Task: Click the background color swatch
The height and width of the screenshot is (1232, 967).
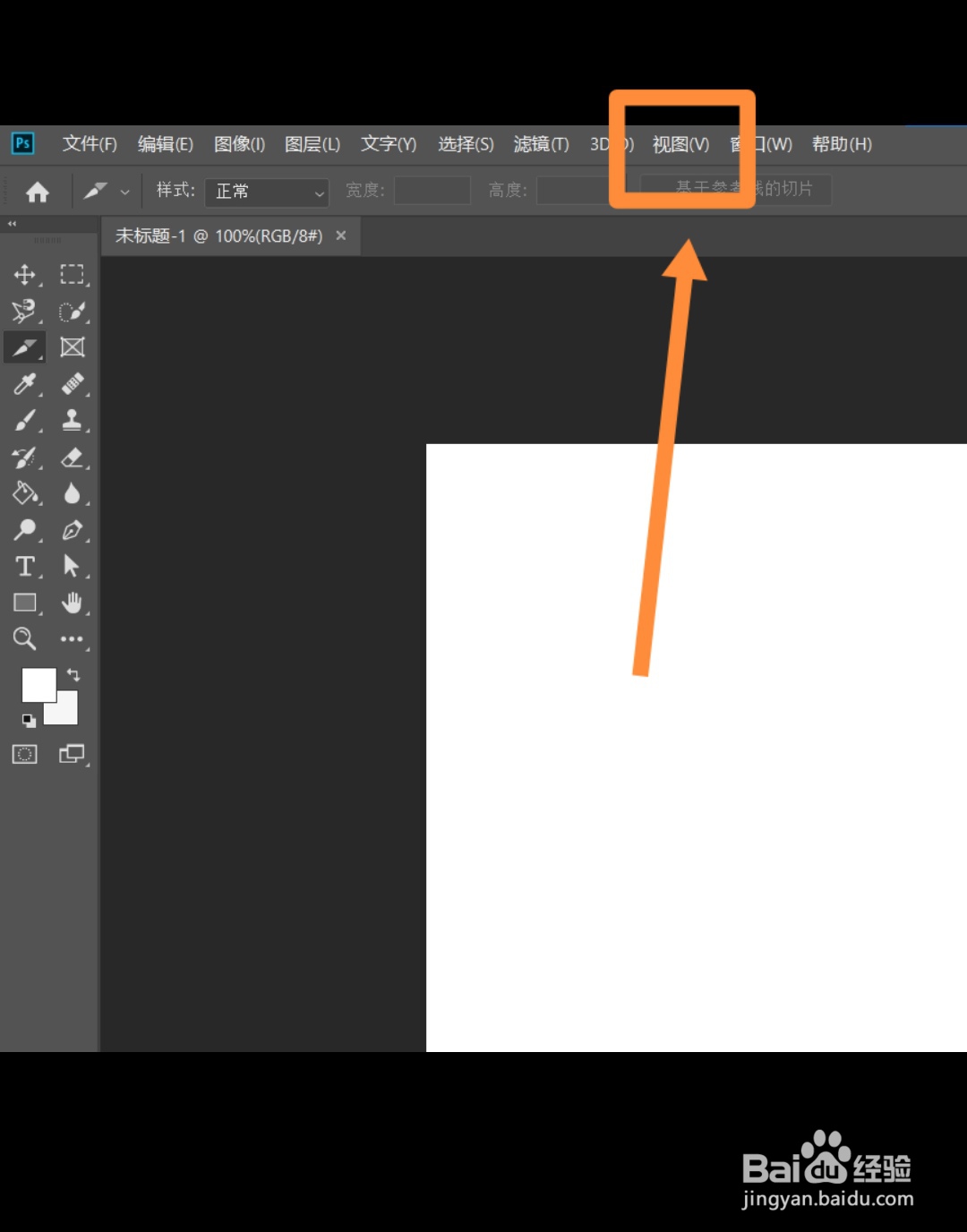Action: [64, 711]
